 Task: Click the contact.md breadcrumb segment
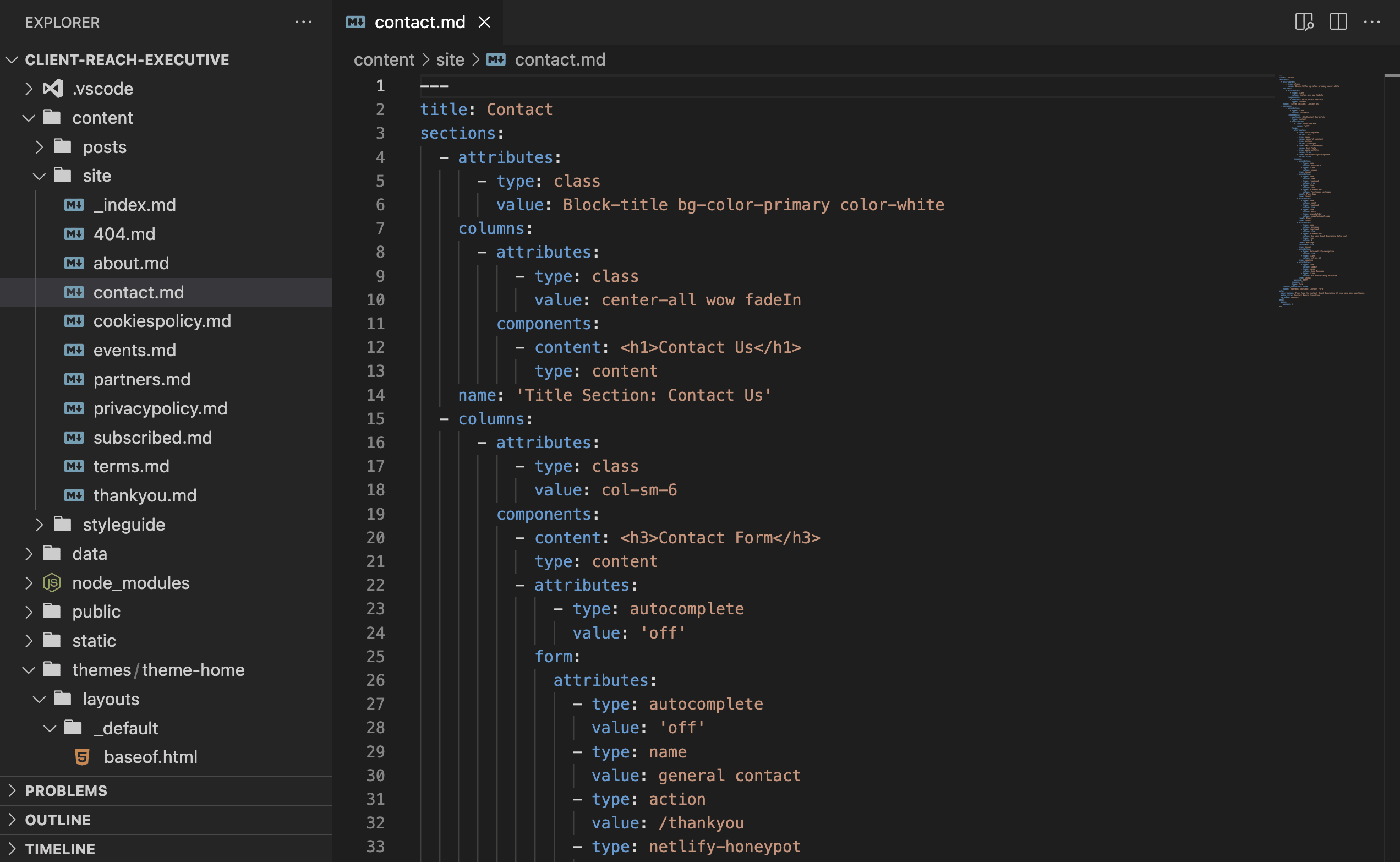pos(560,59)
